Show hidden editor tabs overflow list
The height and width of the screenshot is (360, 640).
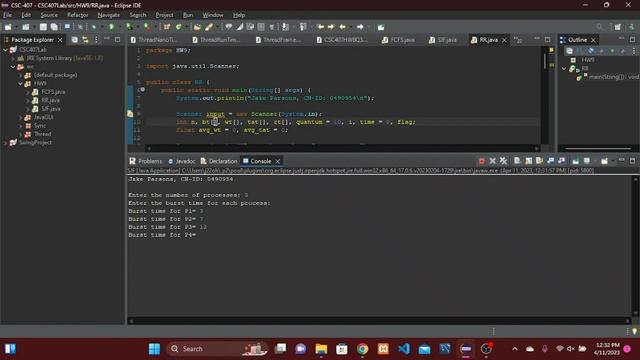click(x=518, y=40)
